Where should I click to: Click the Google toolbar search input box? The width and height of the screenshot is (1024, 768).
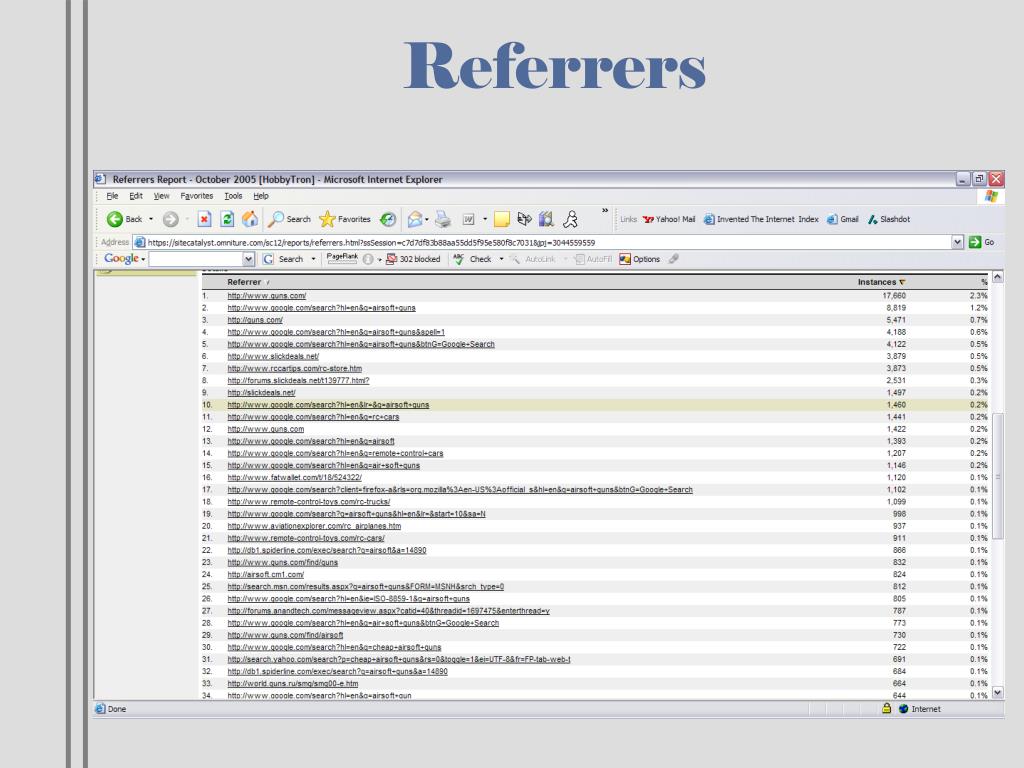tap(196, 259)
